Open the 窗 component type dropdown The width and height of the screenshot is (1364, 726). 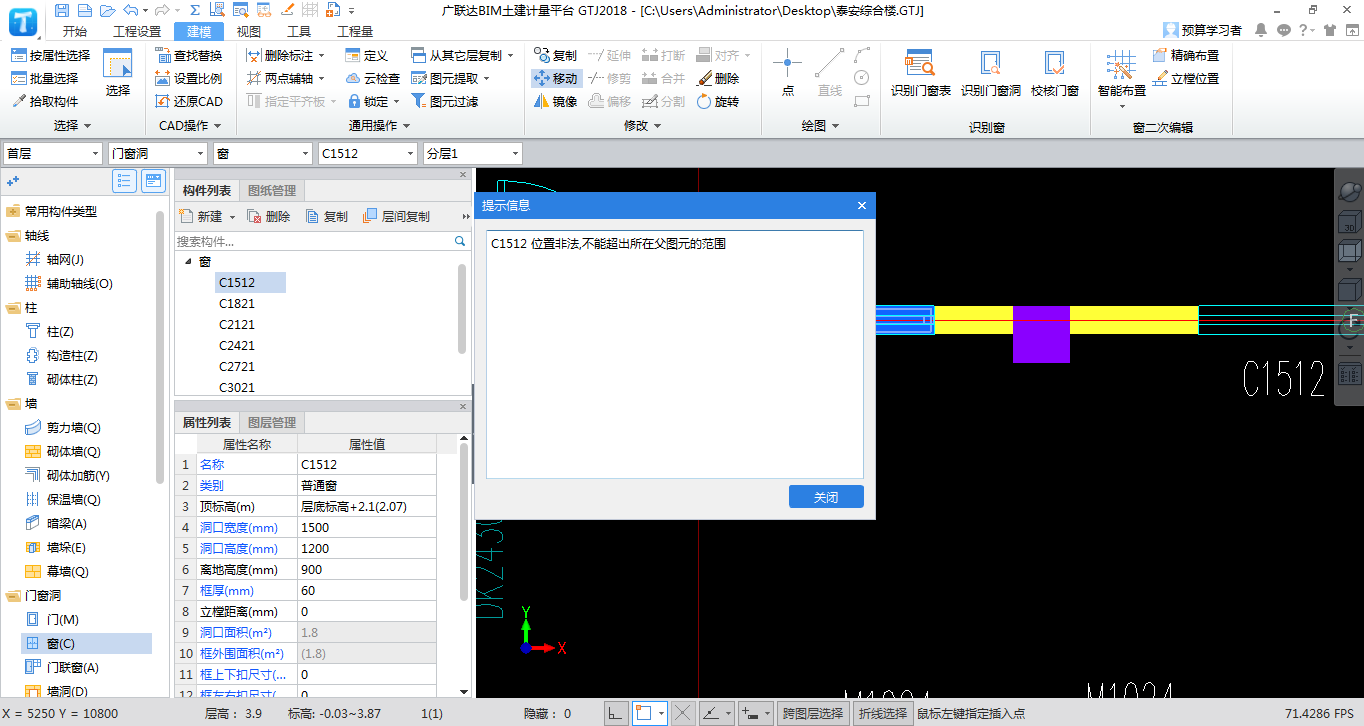click(x=263, y=153)
